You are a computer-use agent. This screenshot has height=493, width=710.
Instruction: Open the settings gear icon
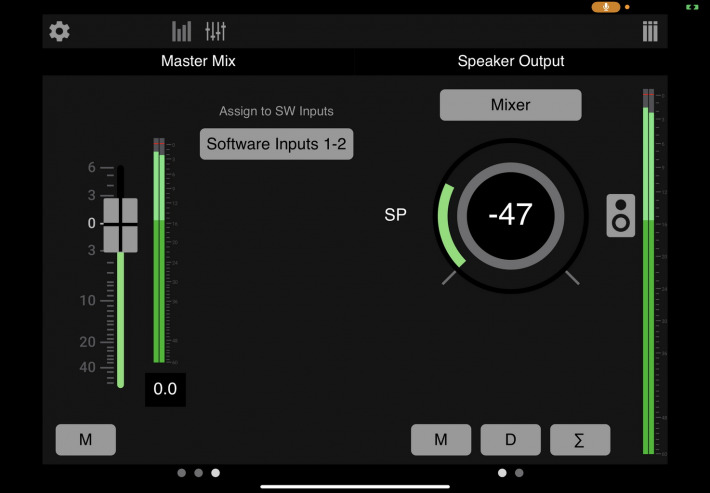tap(60, 31)
